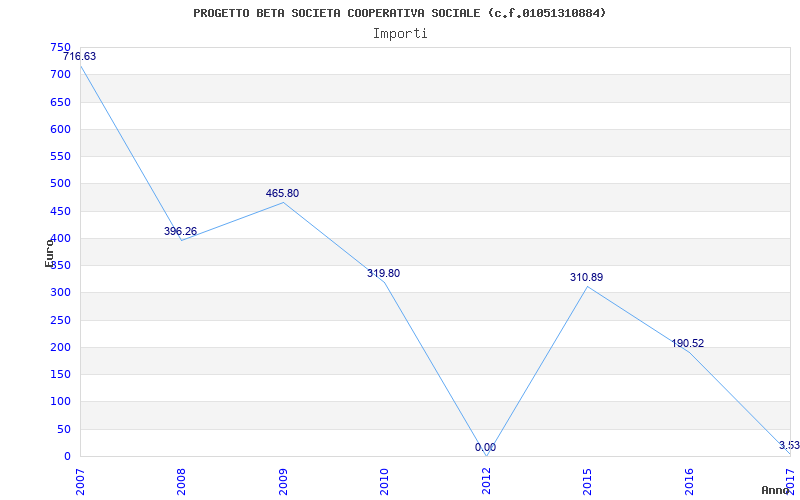This screenshot has height=500, width=800.
Task: Select the 190.52 data label
Action: (x=687, y=343)
